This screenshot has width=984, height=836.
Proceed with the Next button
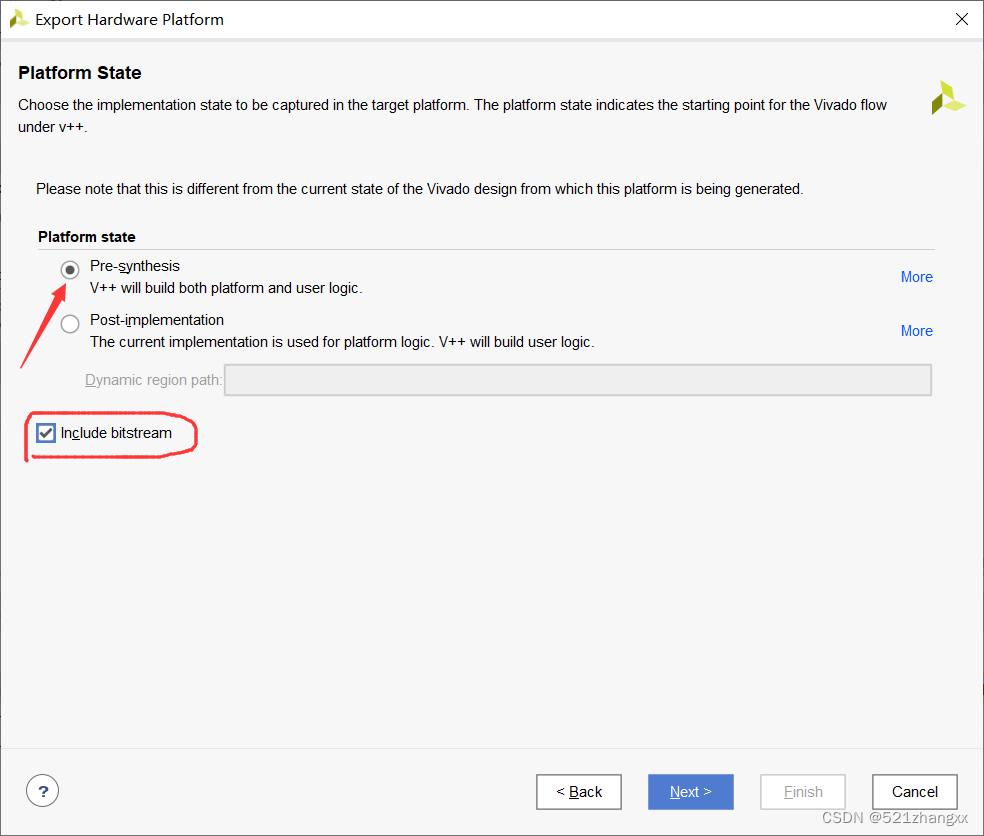point(690,792)
